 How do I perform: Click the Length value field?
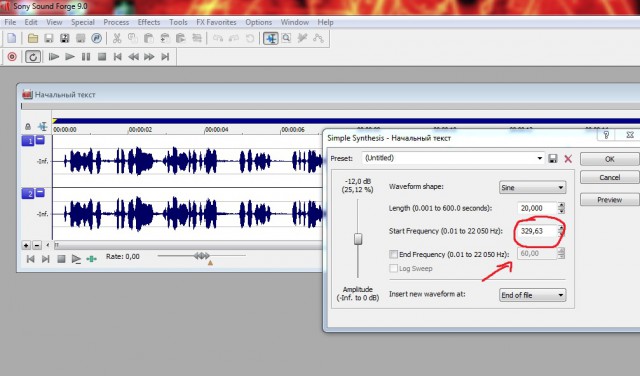pos(537,208)
